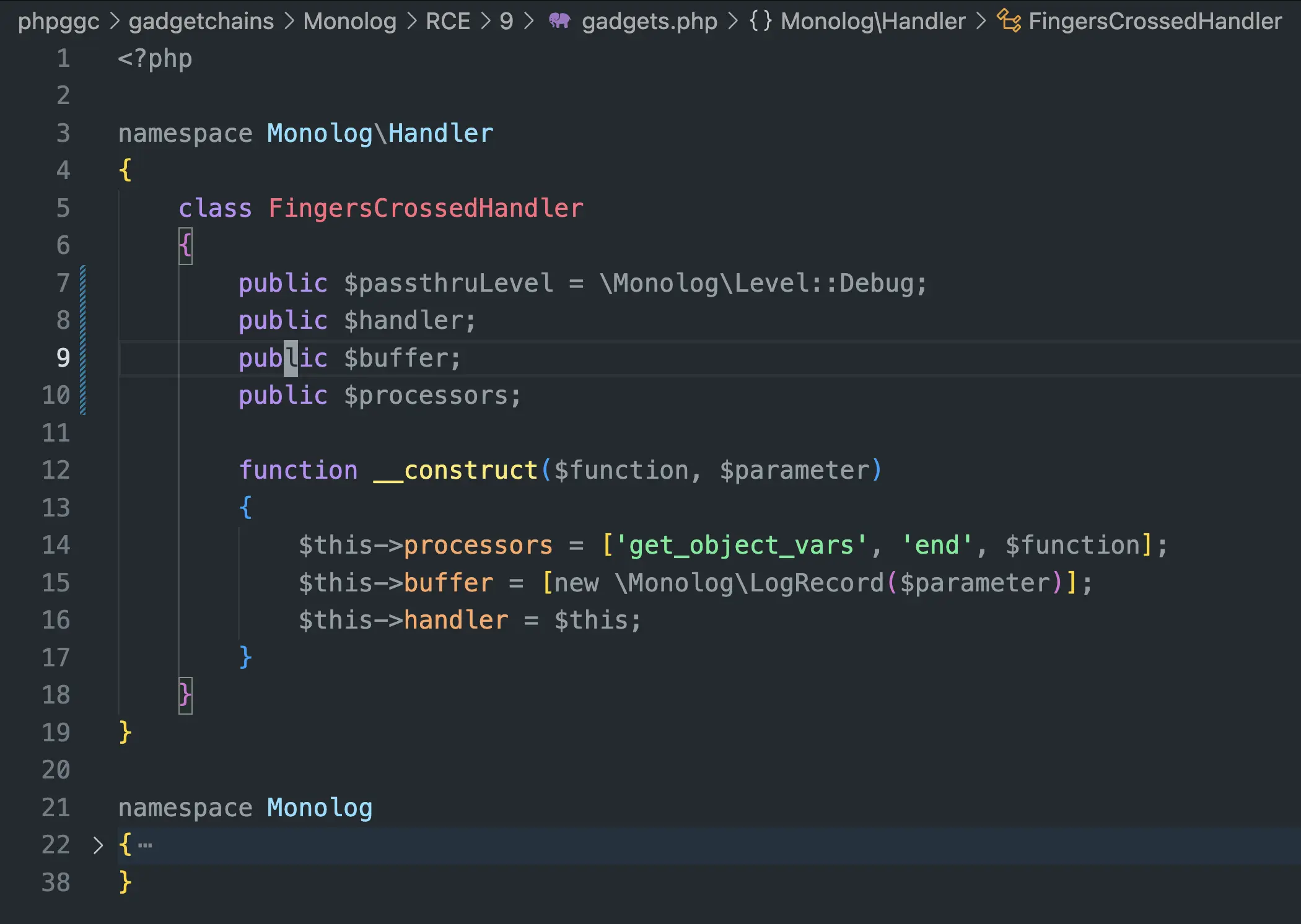Select the RCE breadcrumb segment

click(447, 21)
